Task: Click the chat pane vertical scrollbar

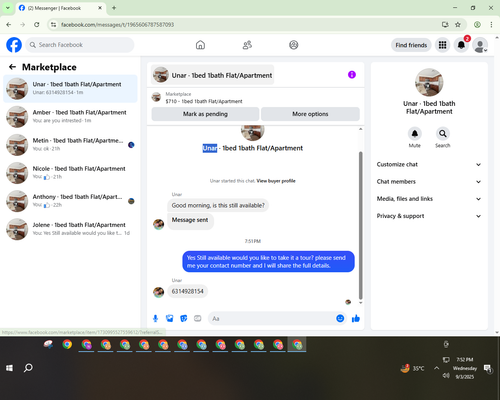Action: tap(360, 225)
